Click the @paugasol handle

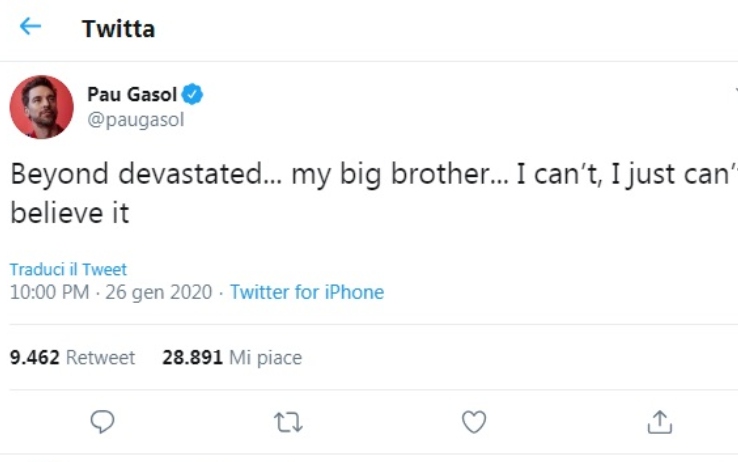136,119
